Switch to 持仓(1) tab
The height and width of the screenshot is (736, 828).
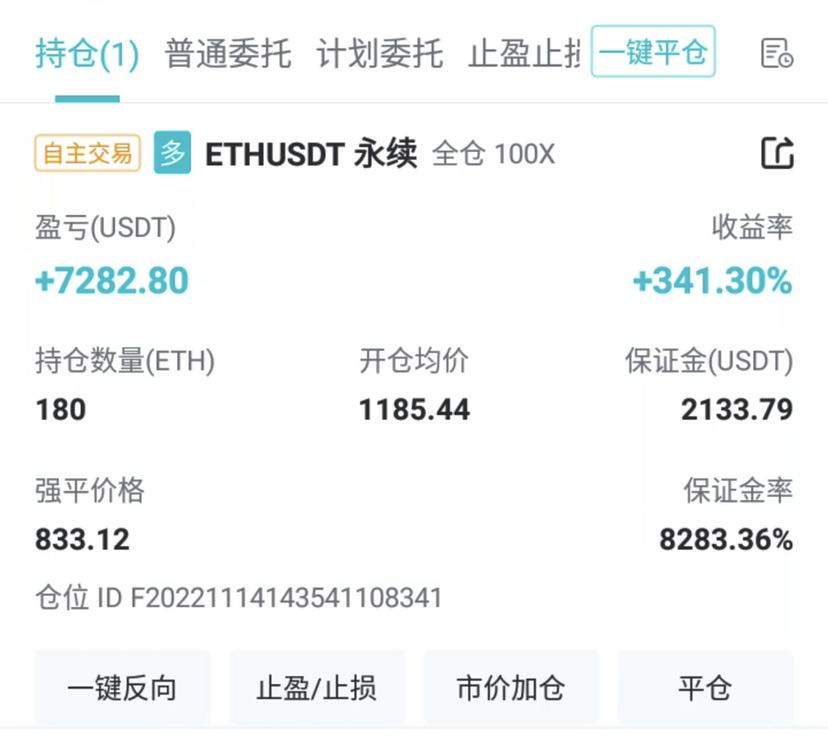pyautogui.click(x=87, y=54)
